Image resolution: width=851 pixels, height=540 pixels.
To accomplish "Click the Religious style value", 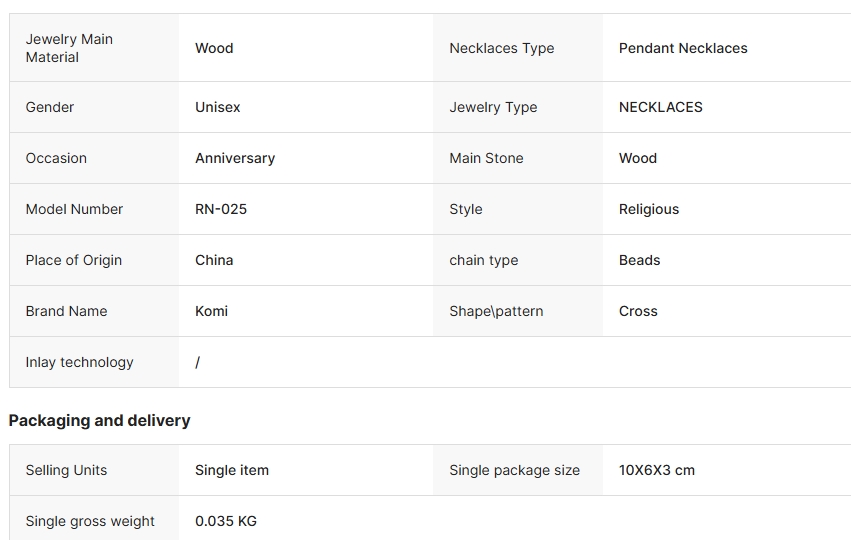I will pyautogui.click(x=649, y=209).
